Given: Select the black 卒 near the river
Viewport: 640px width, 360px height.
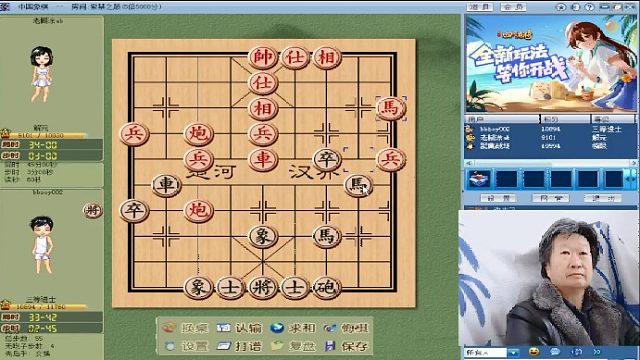Looking at the screenshot, I should (x=327, y=159).
